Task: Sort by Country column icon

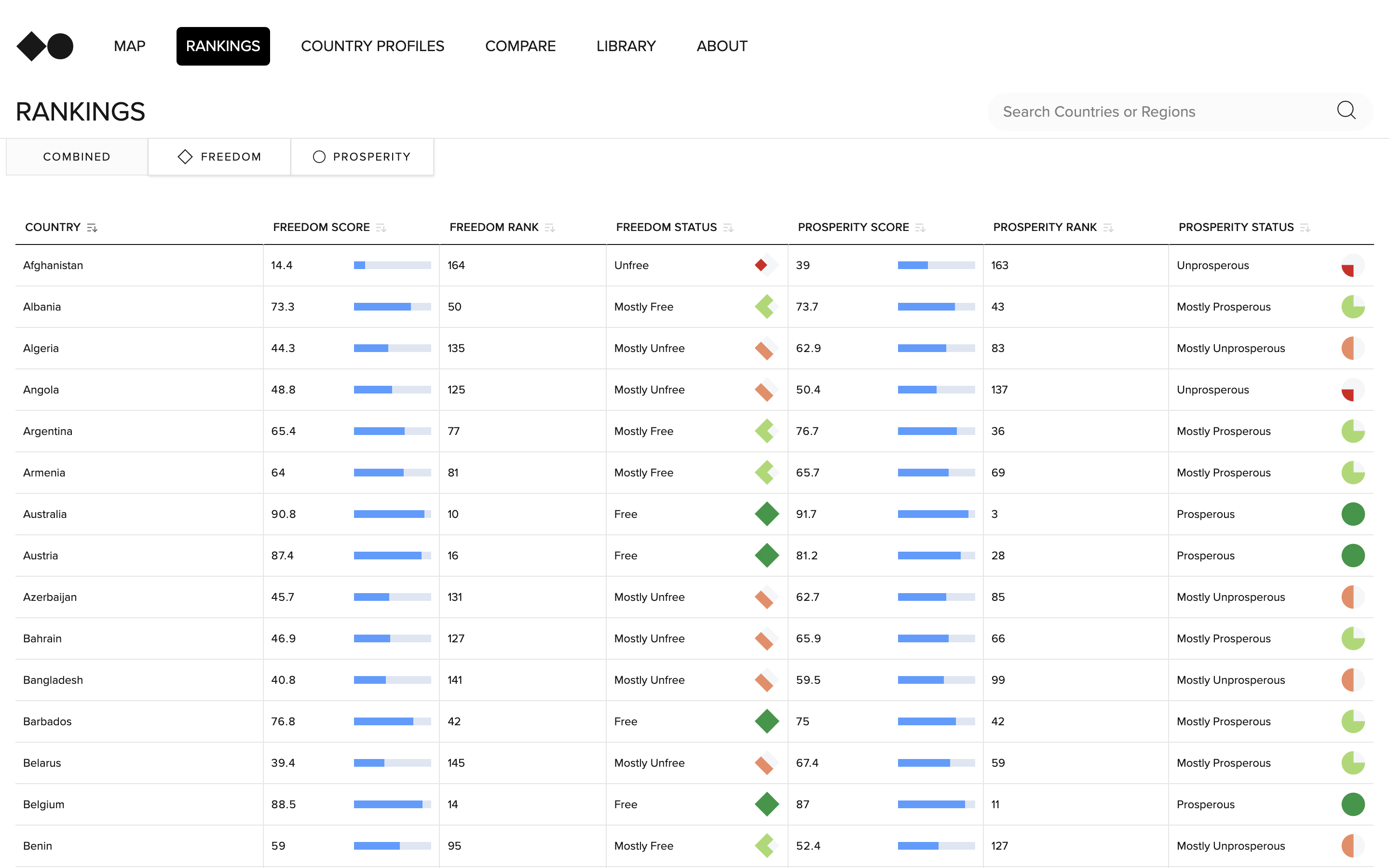Action: (x=92, y=228)
